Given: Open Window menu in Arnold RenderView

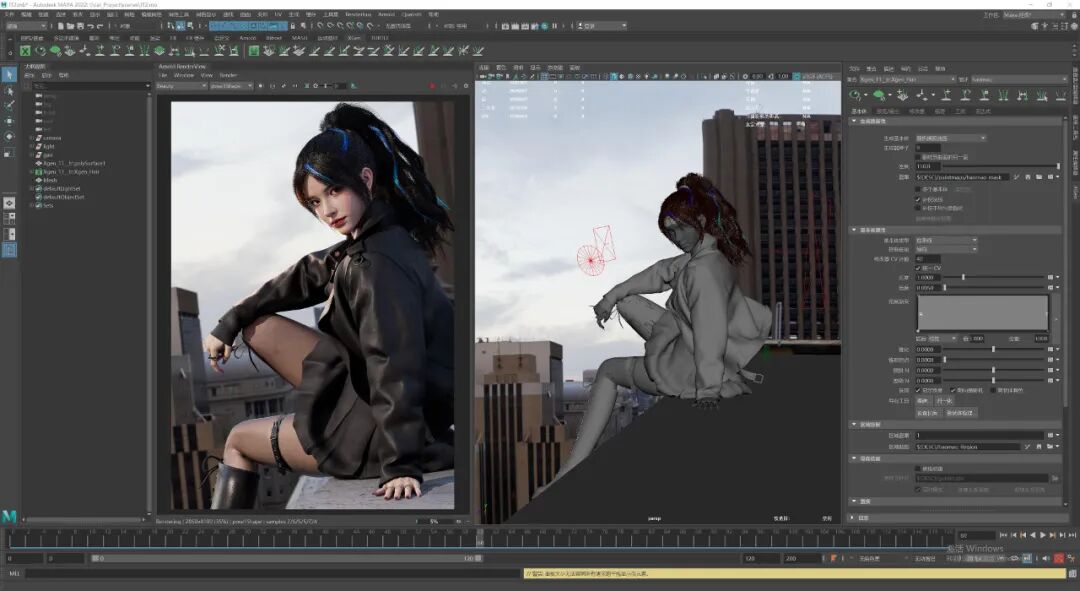Looking at the screenshot, I should click(184, 75).
